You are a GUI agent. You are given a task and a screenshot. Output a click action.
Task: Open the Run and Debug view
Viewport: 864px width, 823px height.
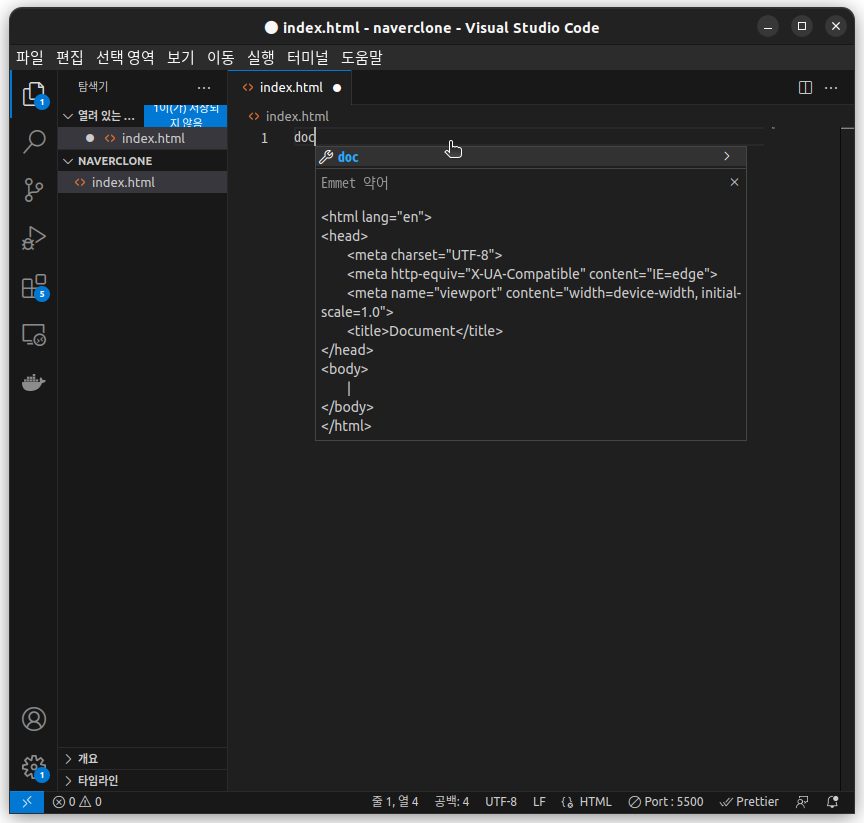pos(34,238)
